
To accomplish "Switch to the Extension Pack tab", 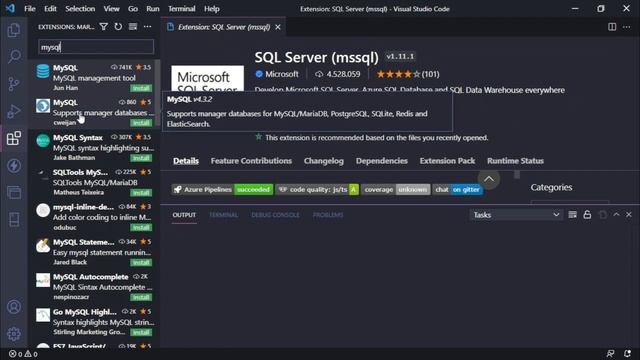I will coord(447,161).
